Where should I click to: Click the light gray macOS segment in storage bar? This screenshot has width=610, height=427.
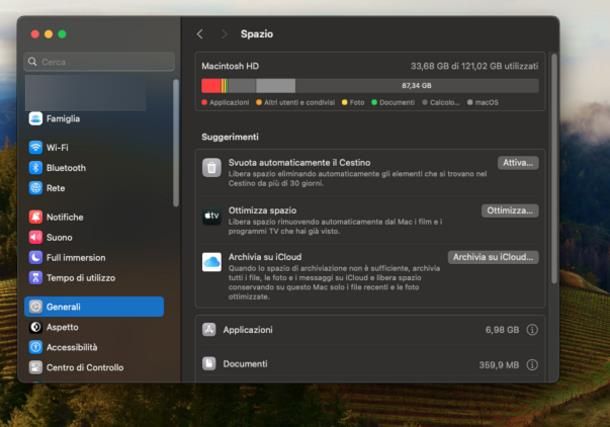275,86
